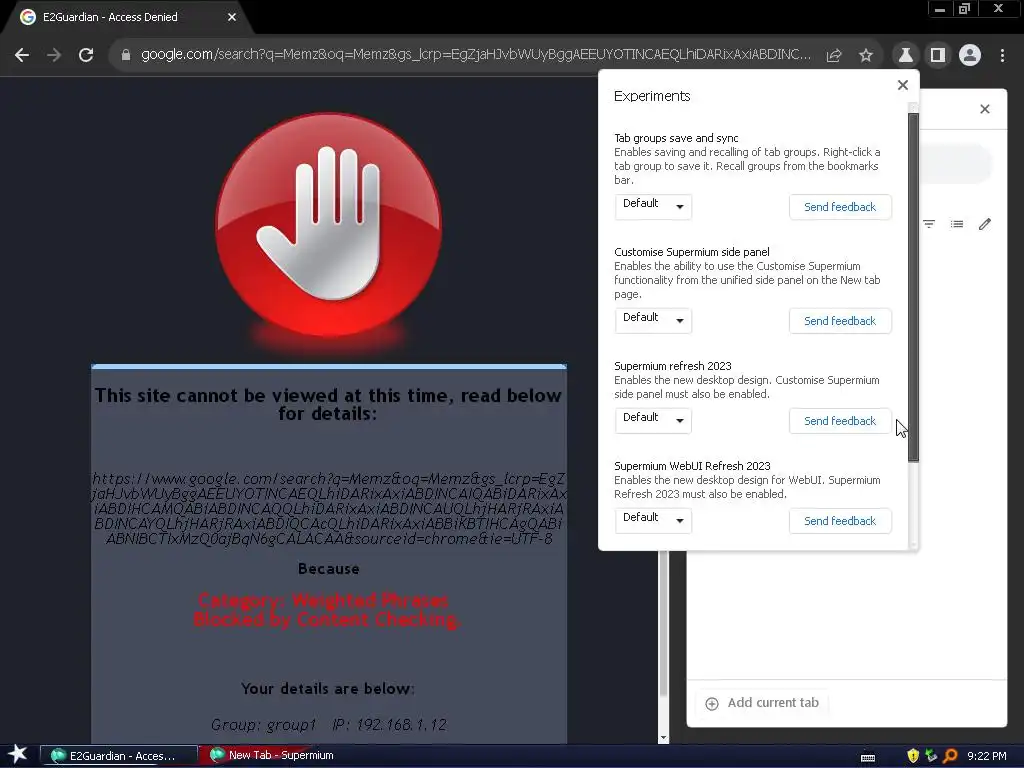Click the edit pencil icon in side panel
This screenshot has width=1024, height=768.
click(x=985, y=224)
